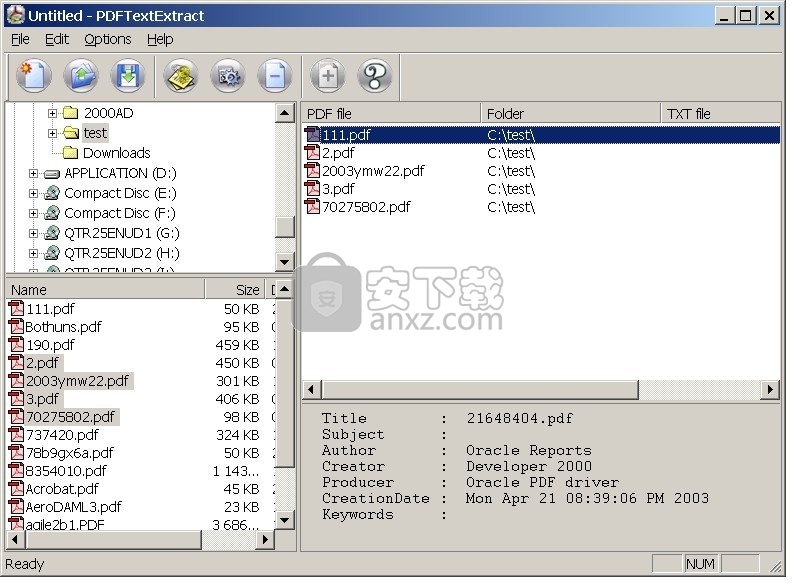Expand the APPLICATION (D:) drive node
The image size is (798, 588).
click(34, 174)
